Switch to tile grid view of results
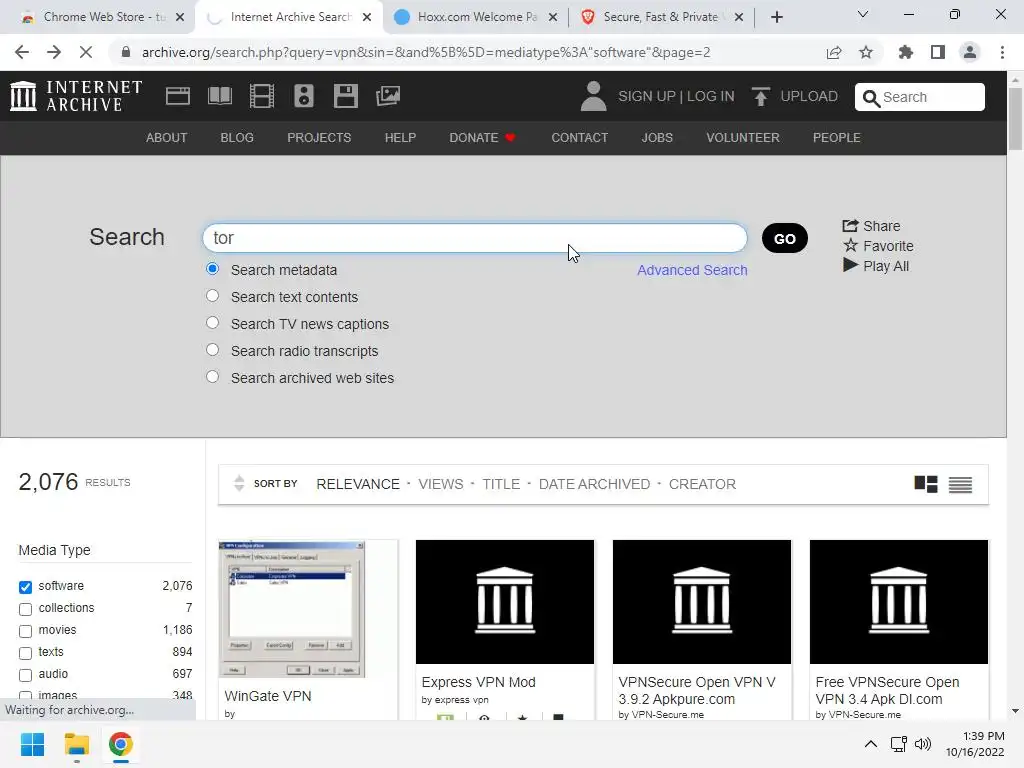 [925, 484]
